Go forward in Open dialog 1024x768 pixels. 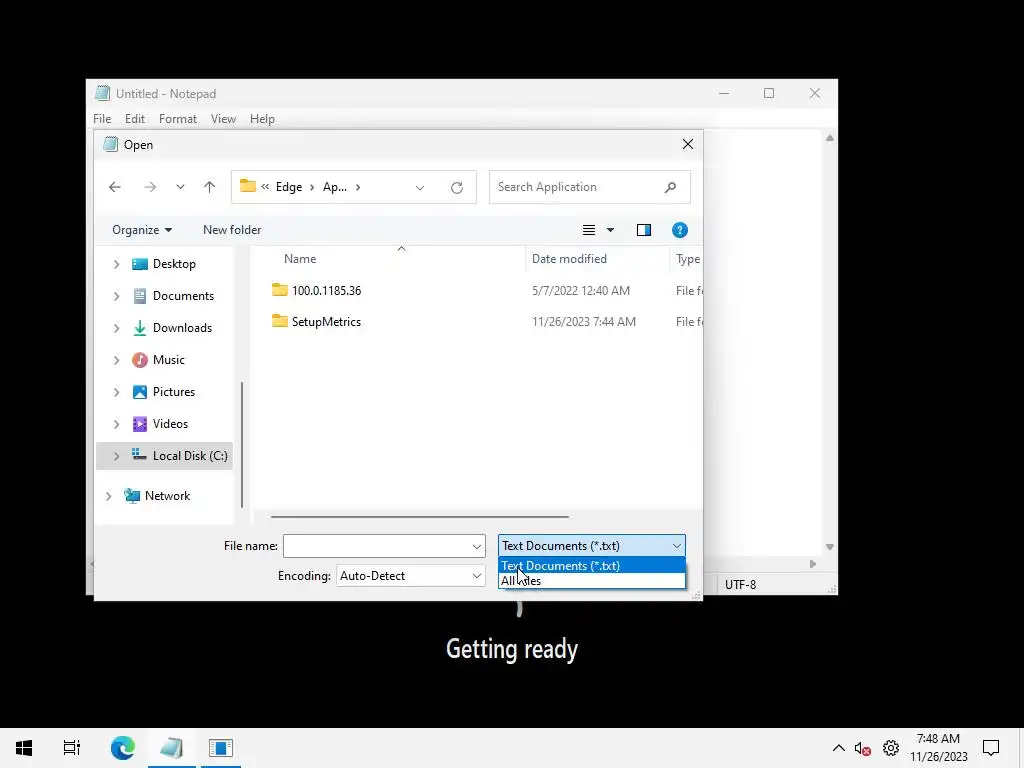(150, 187)
